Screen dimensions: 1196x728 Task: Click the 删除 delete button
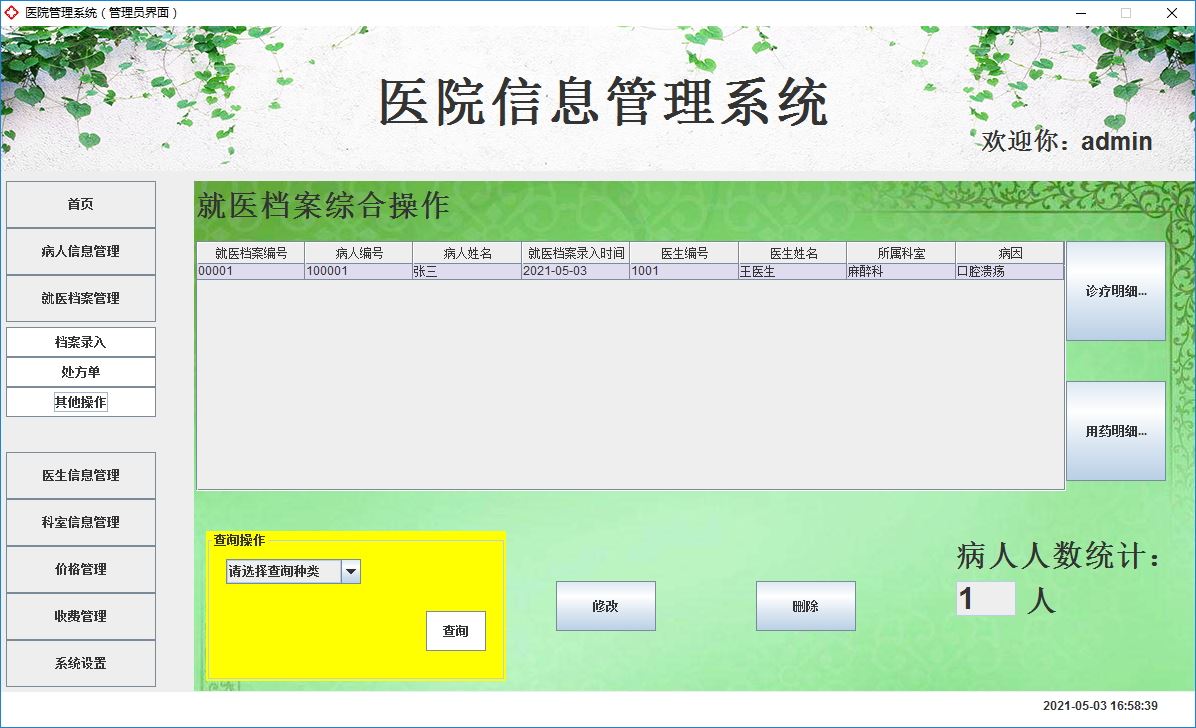[805, 605]
